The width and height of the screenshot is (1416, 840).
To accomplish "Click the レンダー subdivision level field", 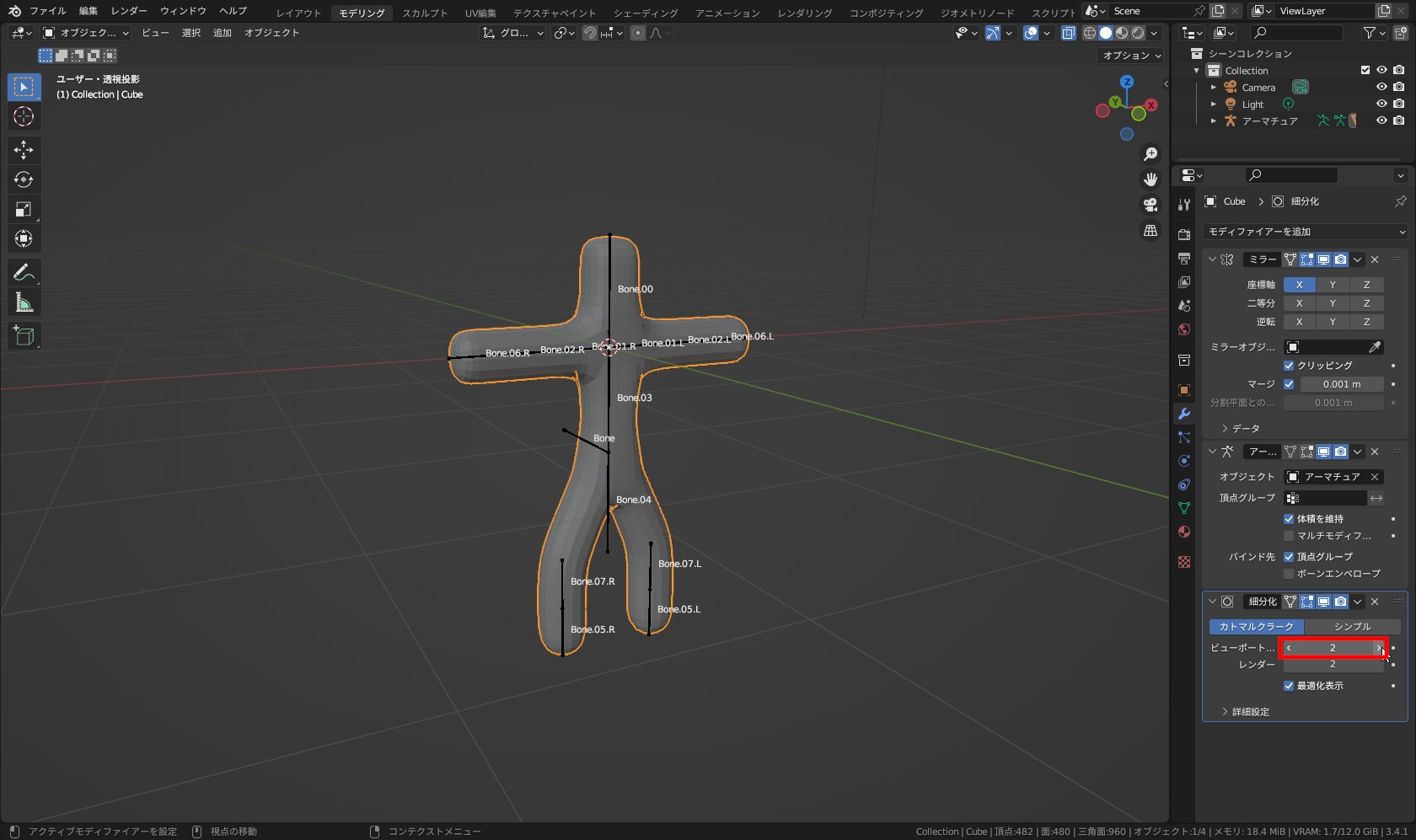I will pyautogui.click(x=1333, y=665).
